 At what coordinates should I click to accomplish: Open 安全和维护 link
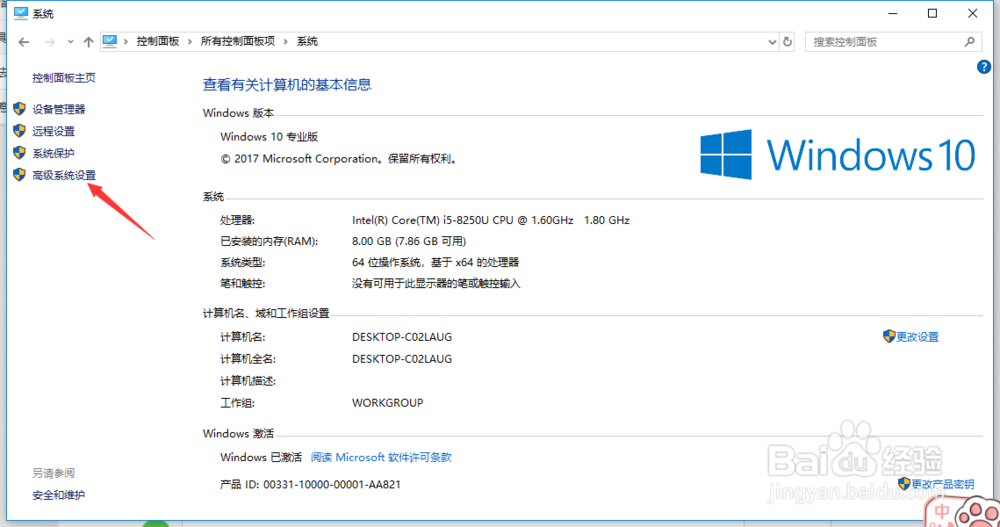pyautogui.click(x=59, y=495)
